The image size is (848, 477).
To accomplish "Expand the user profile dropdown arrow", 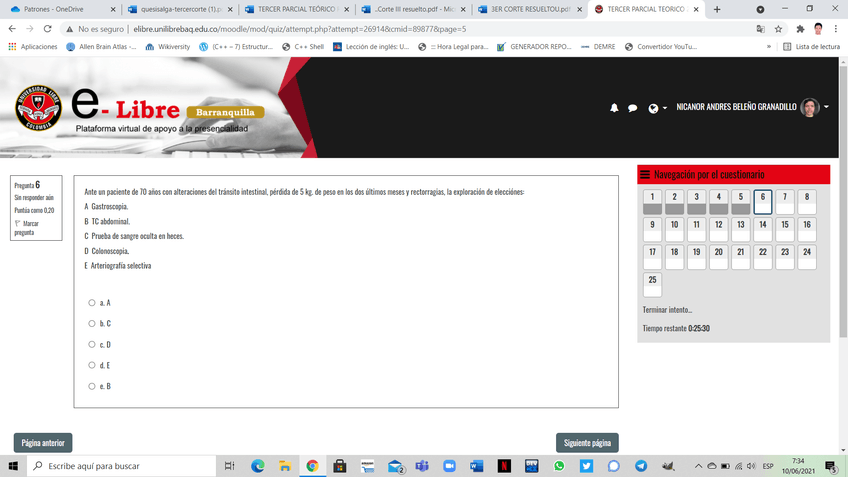I will 826,107.
